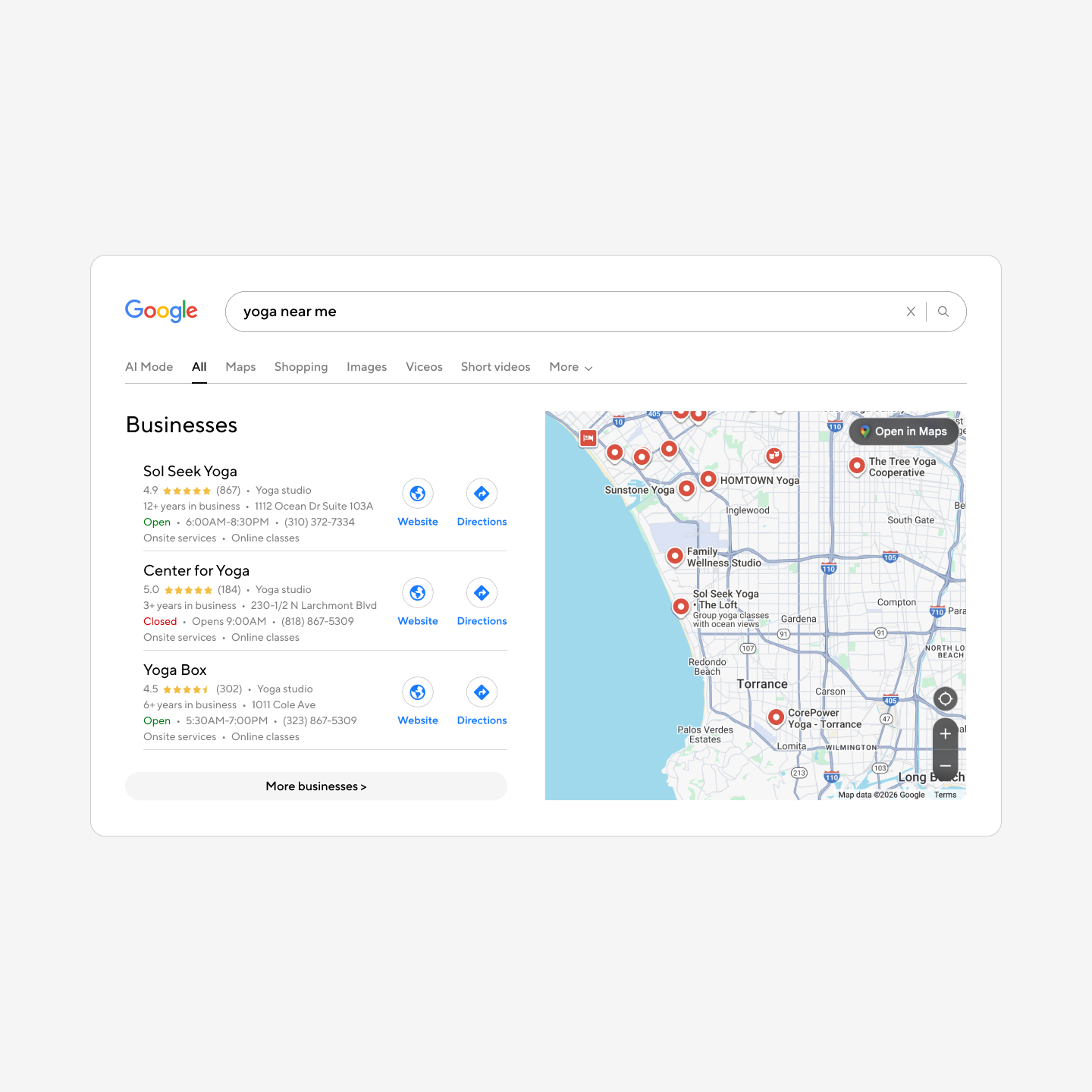Click the Gardena label on the map

[799, 619]
